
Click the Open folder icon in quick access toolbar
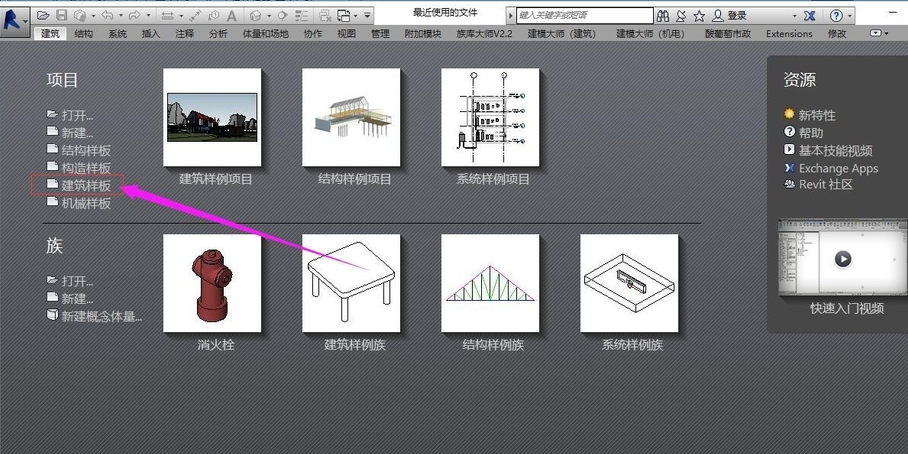[x=43, y=15]
